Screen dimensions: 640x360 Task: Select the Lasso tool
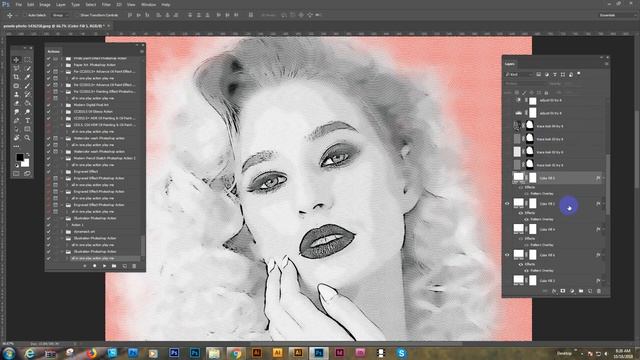pos(16,68)
